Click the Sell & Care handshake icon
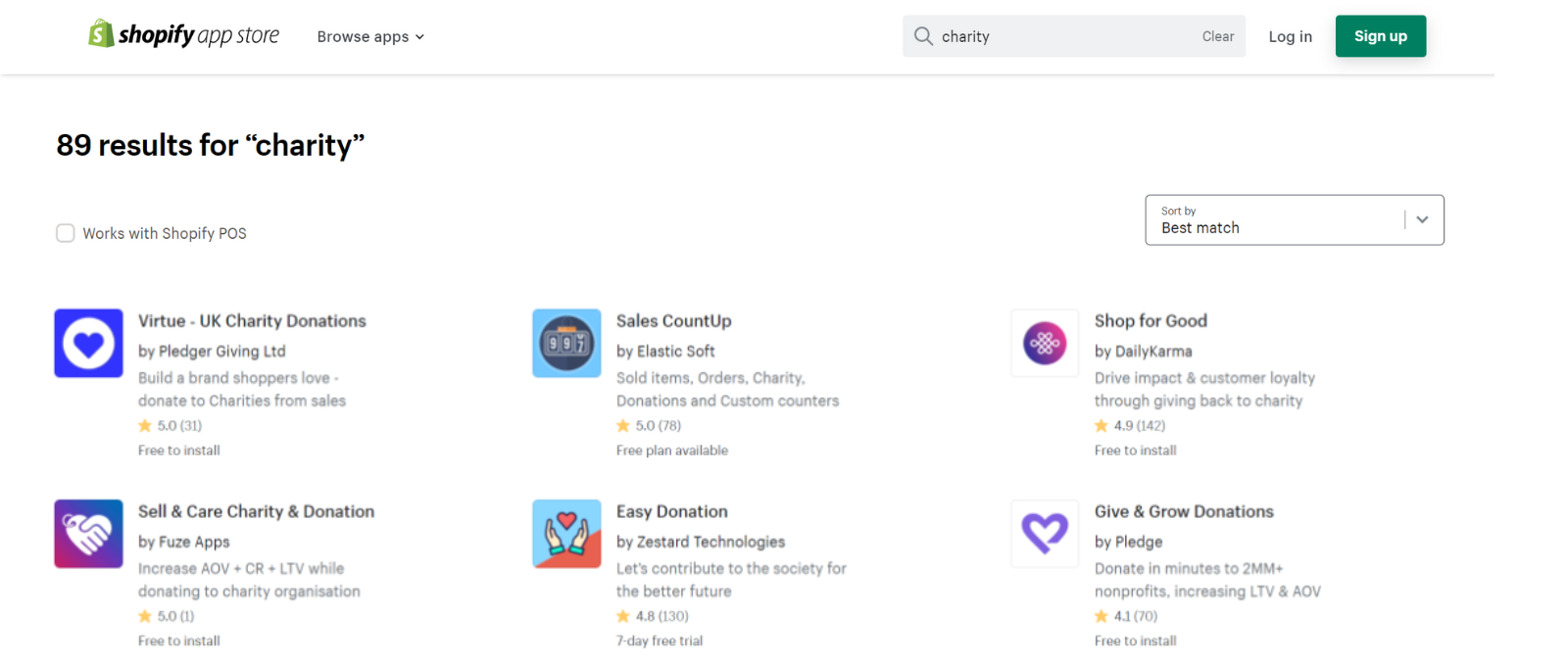 point(88,535)
